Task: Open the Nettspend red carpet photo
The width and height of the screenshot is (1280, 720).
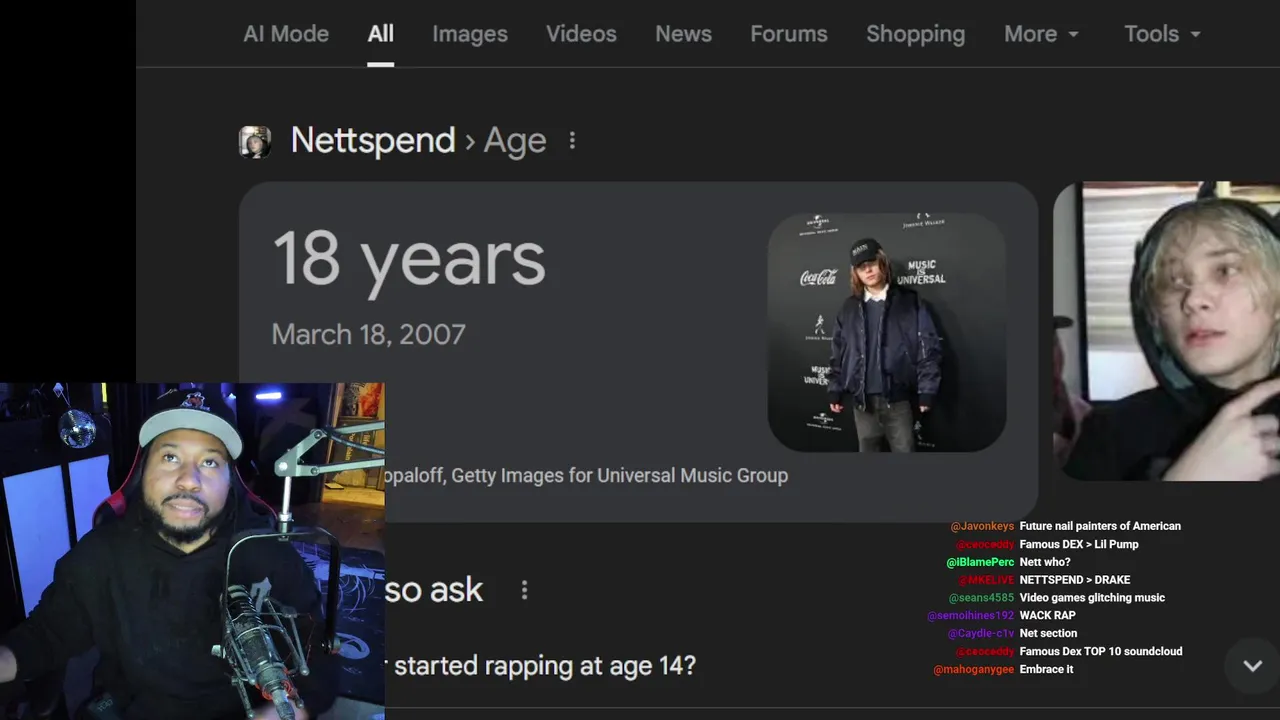Action: pos(886,332)
